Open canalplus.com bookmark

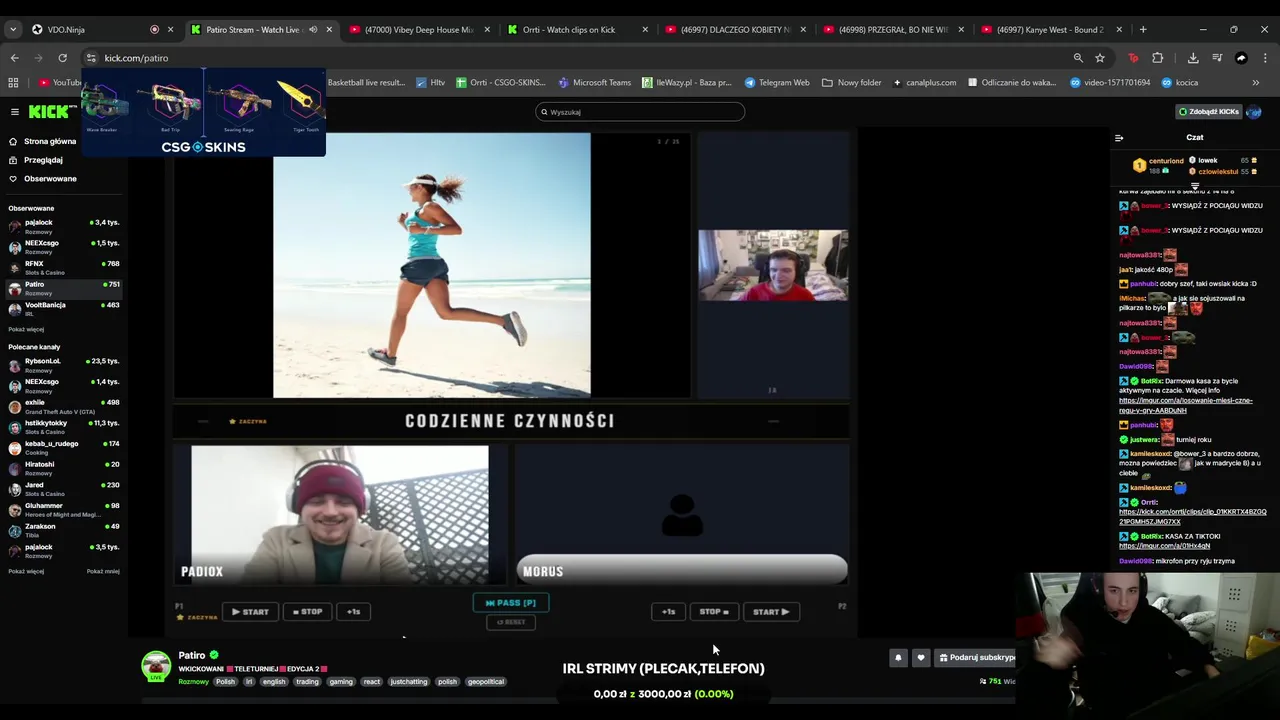point(924,83)
